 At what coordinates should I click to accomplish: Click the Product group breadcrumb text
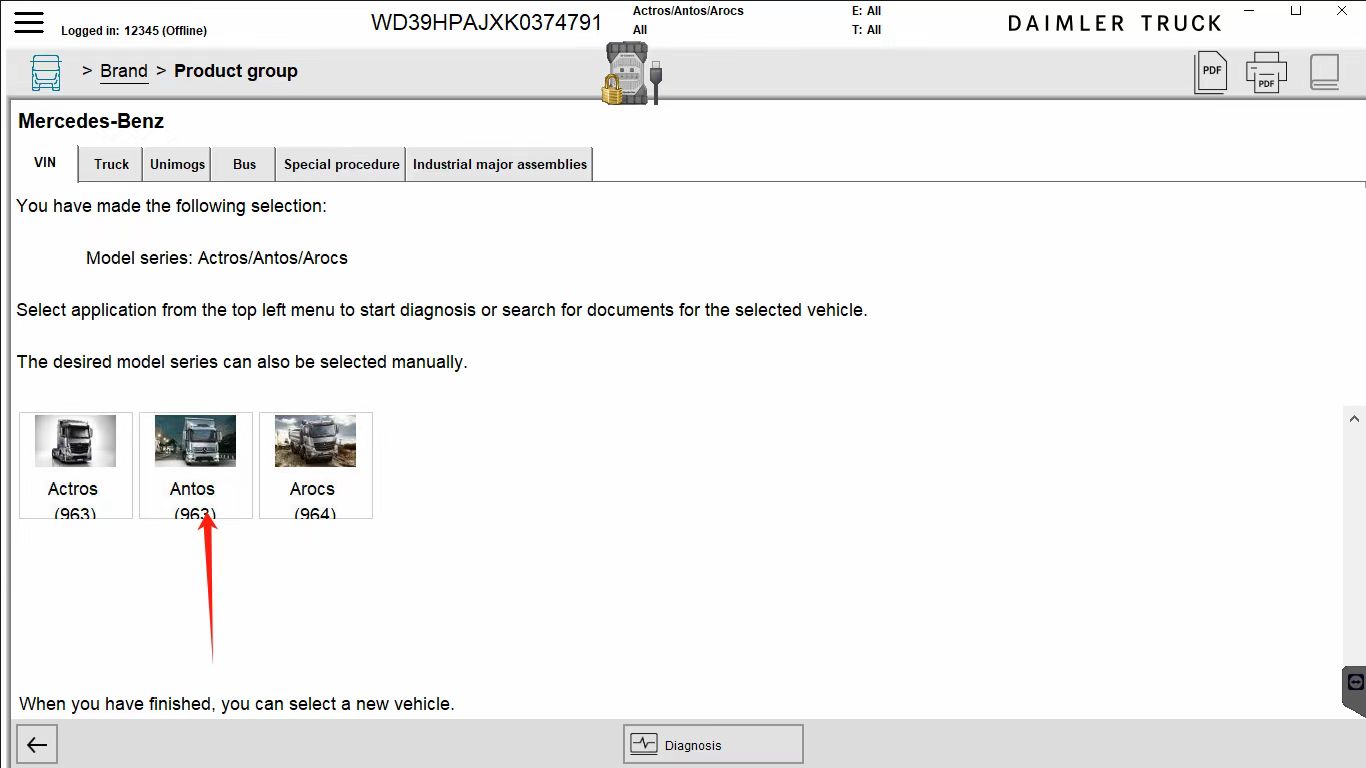pos(236,71)
